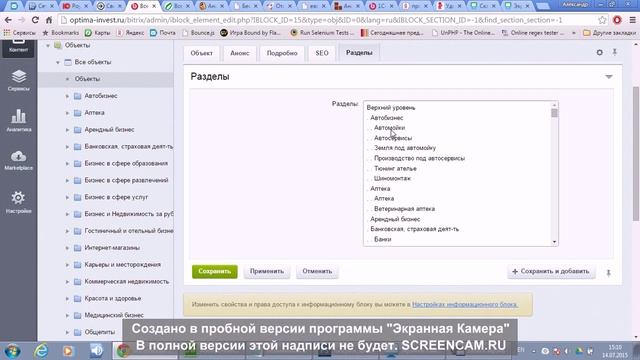Expand the Банковская, страховая деят-ть node

click(67, 147)
